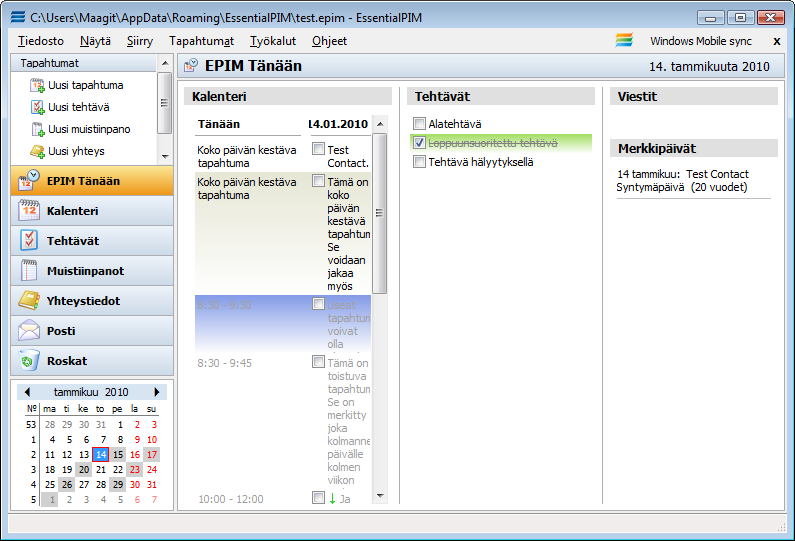This screenshot has width=795, height=541.
Task: Select day 31 of tammikuu in mini calendar
Action: [152, 484]
